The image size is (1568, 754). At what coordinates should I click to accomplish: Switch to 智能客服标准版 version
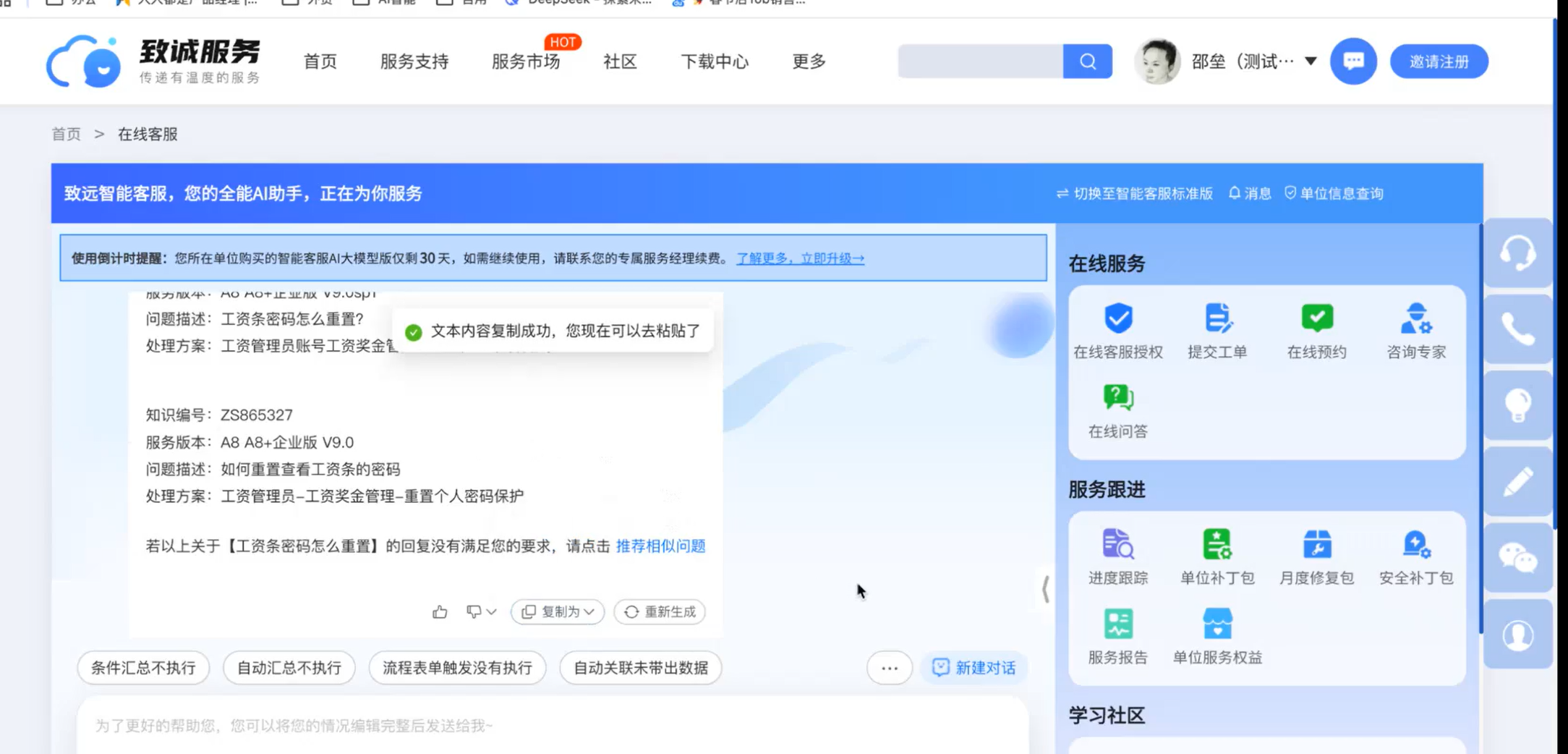1135,194
